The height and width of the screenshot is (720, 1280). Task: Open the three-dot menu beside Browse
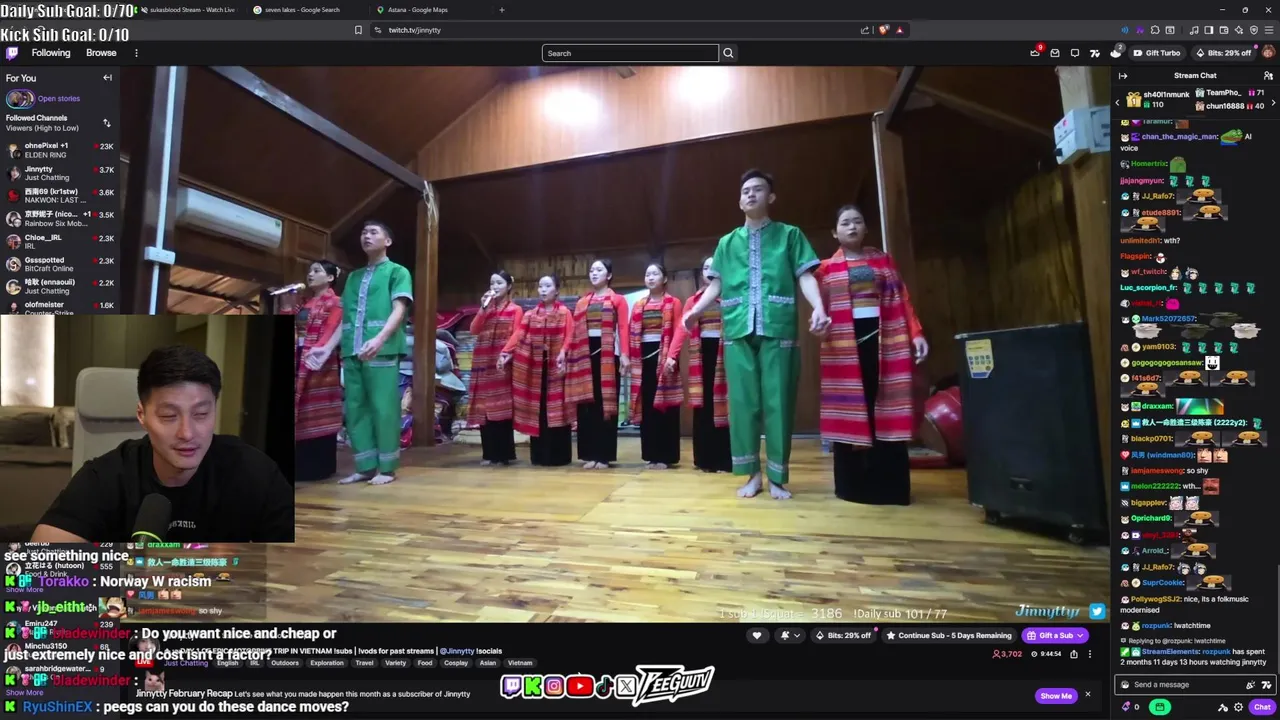pyautogui.click(x=136, y=53)
